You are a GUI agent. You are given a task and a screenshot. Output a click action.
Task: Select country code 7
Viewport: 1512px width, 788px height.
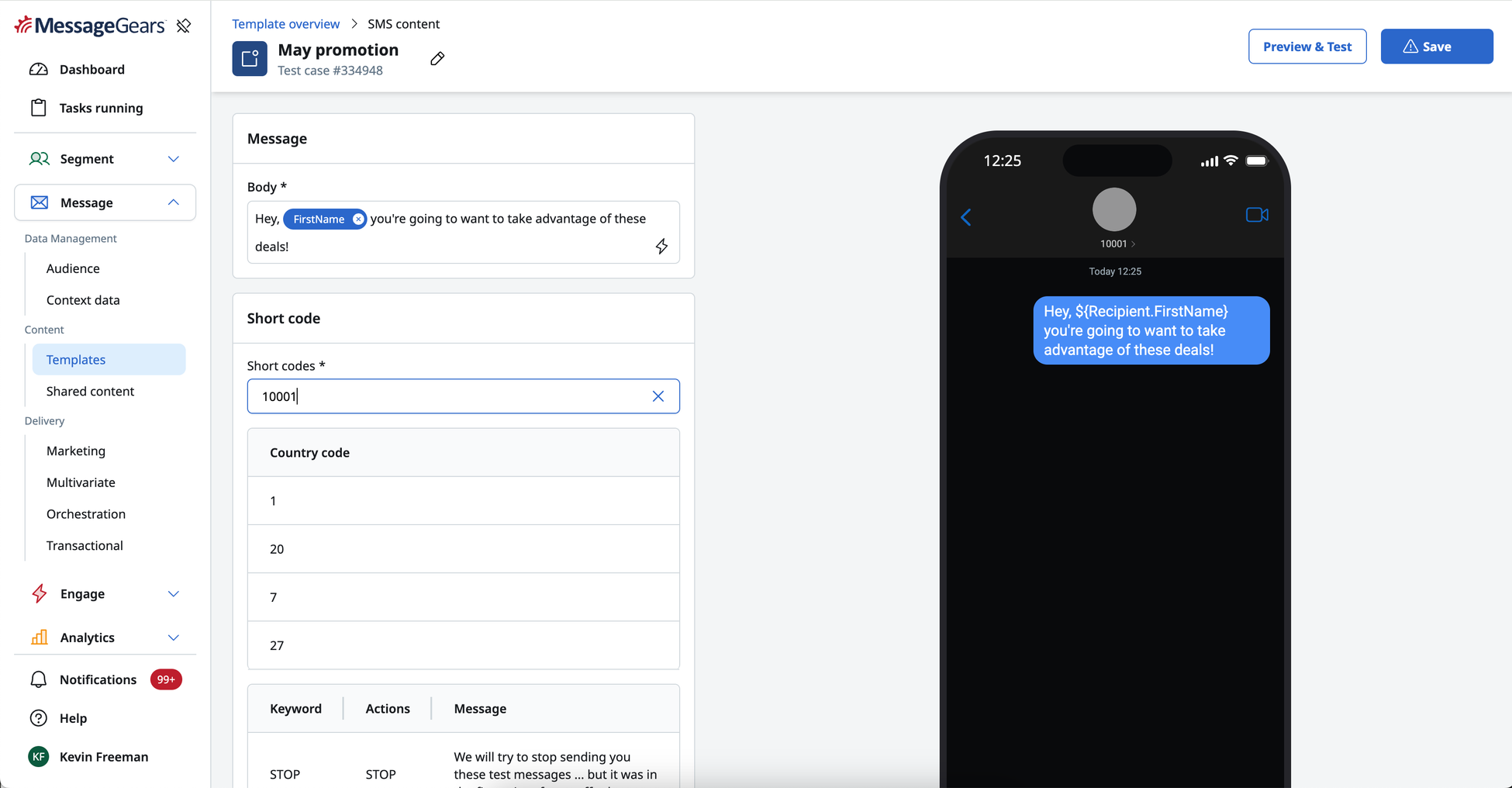[464, 597]
